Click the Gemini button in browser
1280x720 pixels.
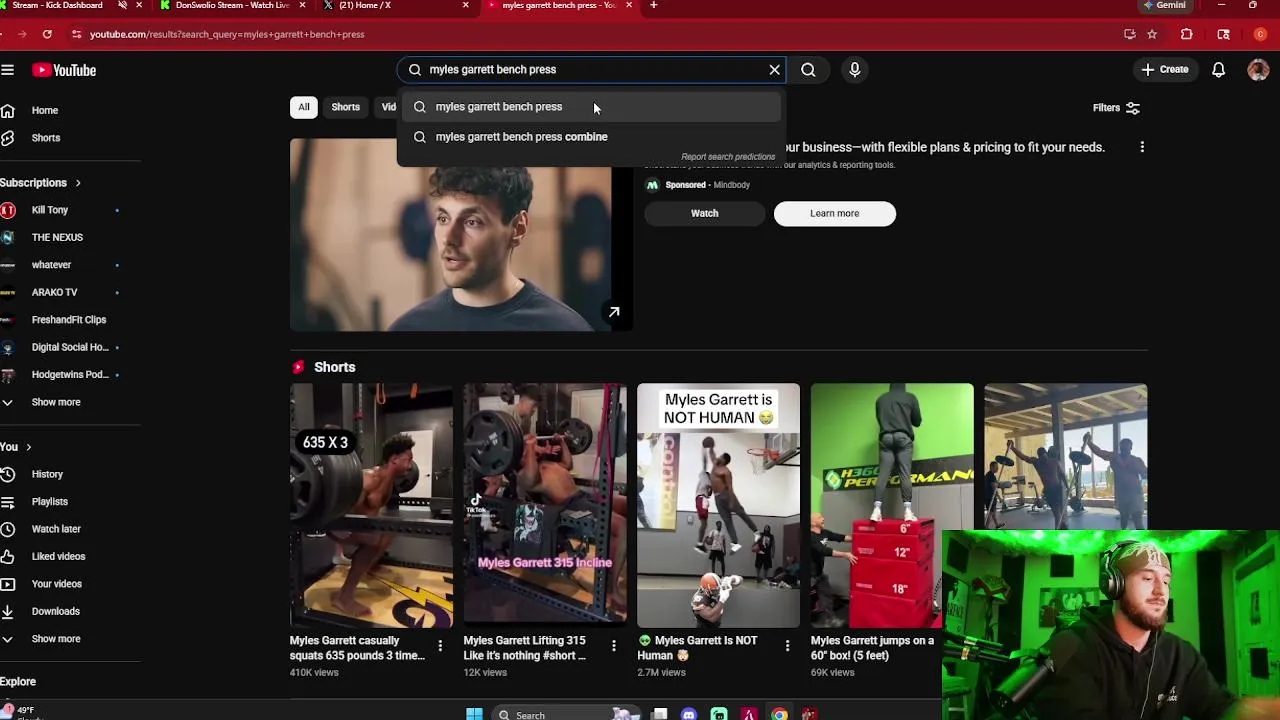pyautogui.click(x=1164, y=5)
